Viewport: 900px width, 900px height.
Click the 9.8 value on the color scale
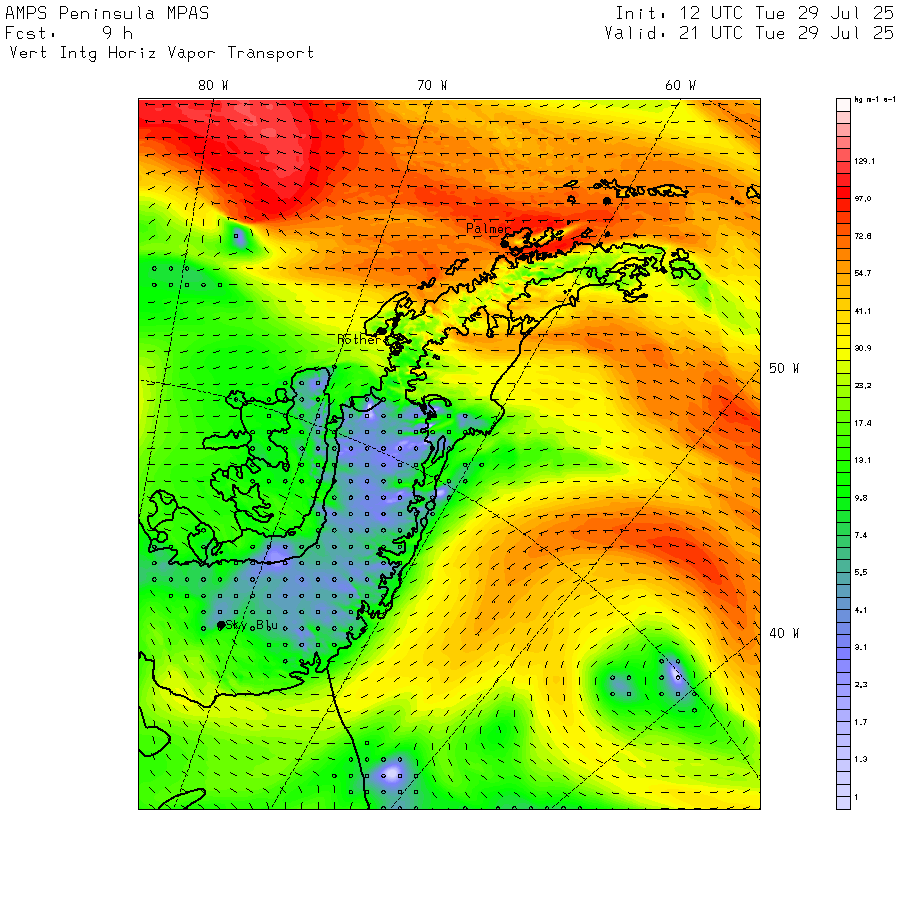(861, 498)
